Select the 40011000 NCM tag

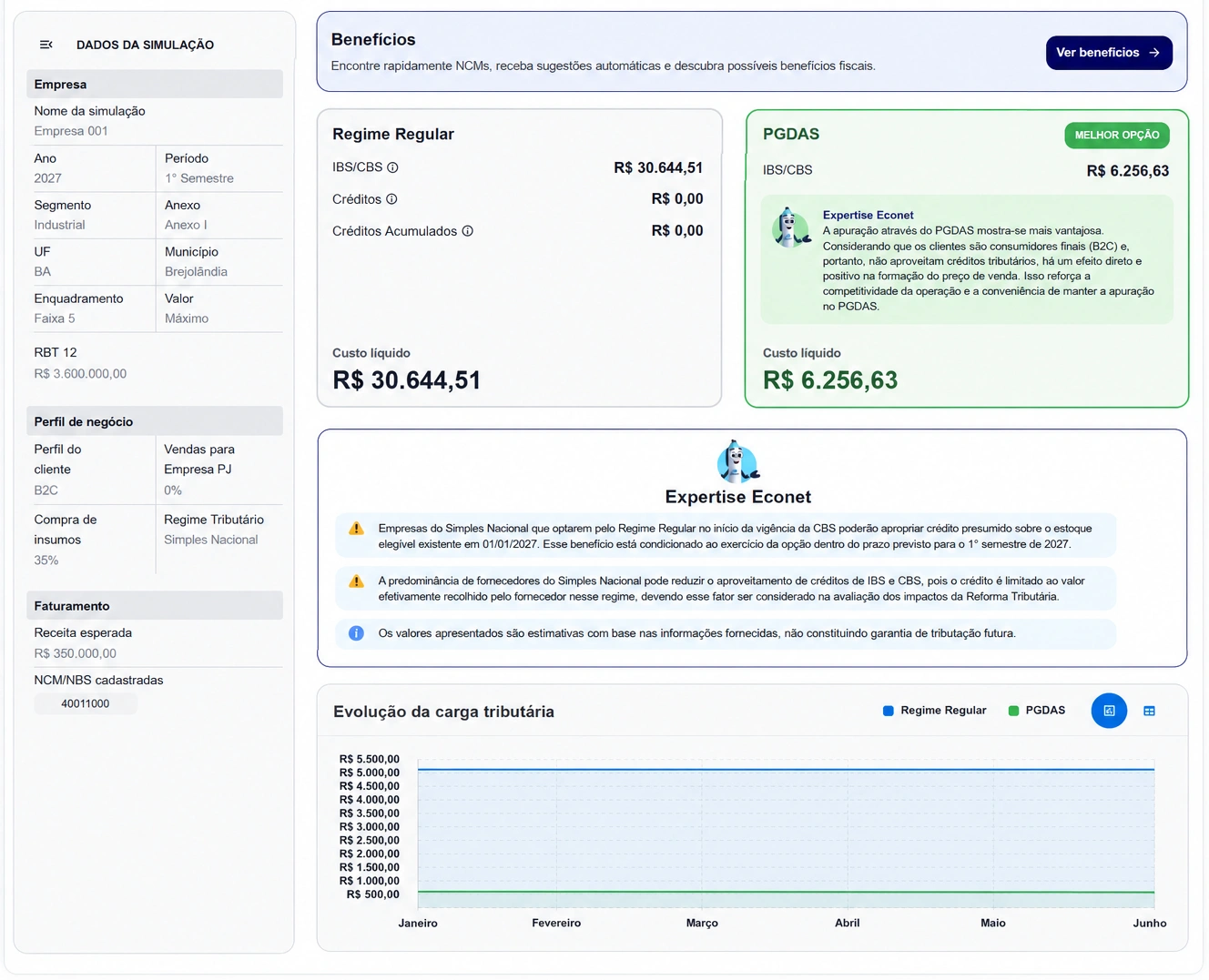click(86, 703)
